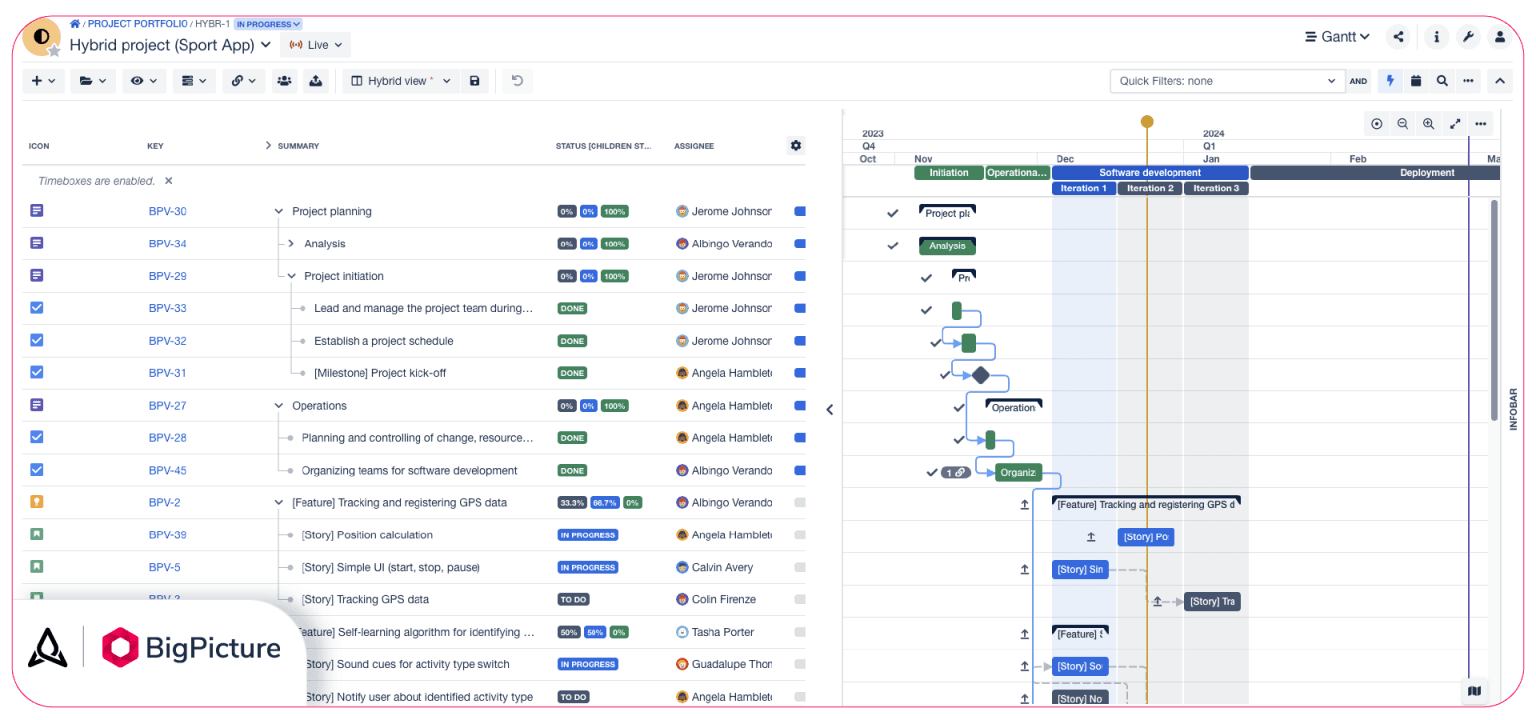Click the Organiz task bar in Gantt
Screen dimensions: 1536x720
(1019, 472)
